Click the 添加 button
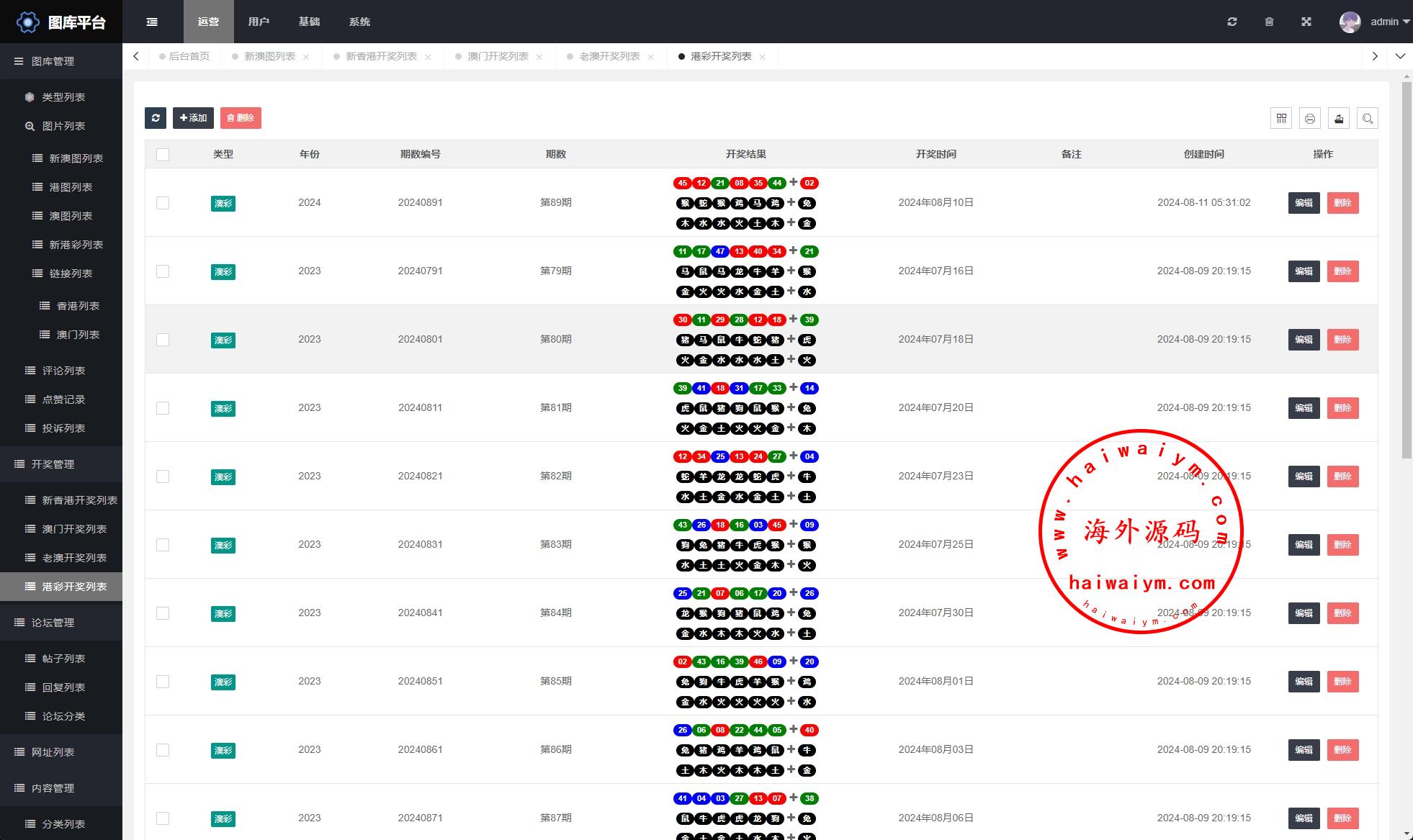 point(193,118)
